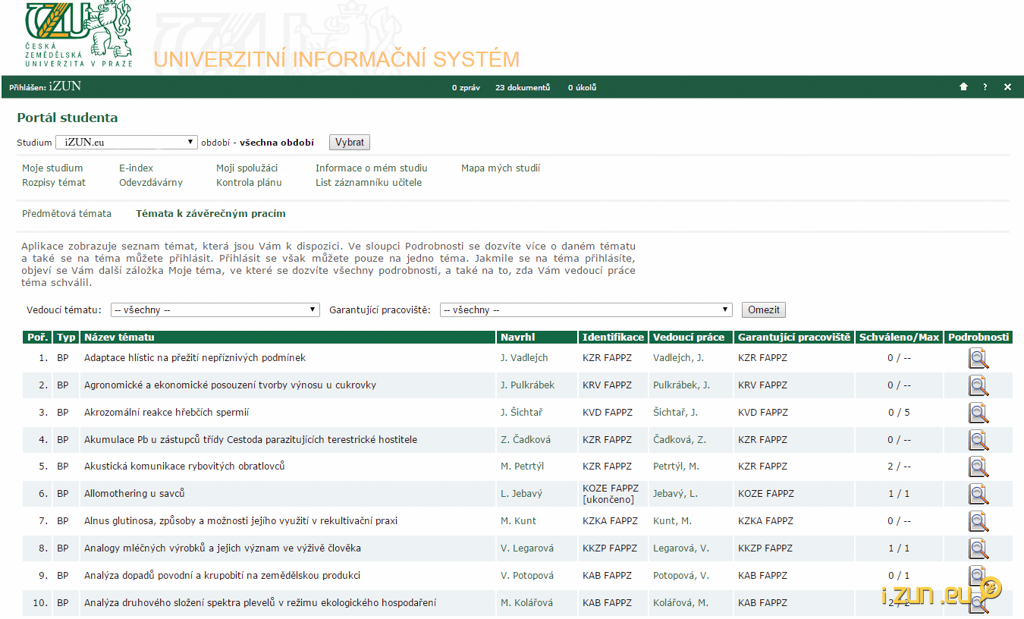
Task: Switch to Předmětová témata tab
Action: pyautogui.click(x=67, y=213)
